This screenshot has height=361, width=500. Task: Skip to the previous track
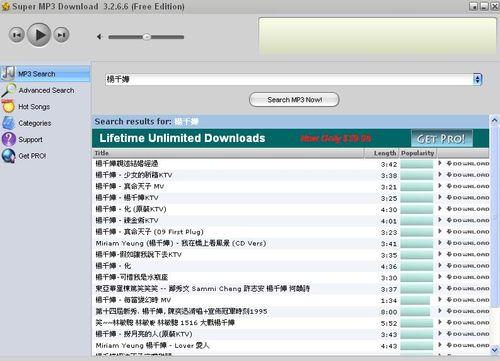pyautogui.click(x=17, y=35)
